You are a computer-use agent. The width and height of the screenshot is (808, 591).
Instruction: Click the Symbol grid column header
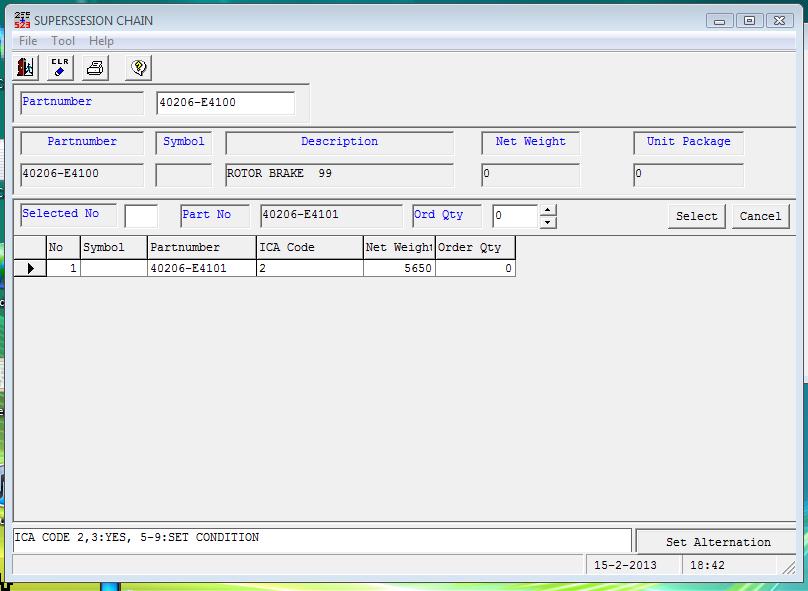click(114, 247)
